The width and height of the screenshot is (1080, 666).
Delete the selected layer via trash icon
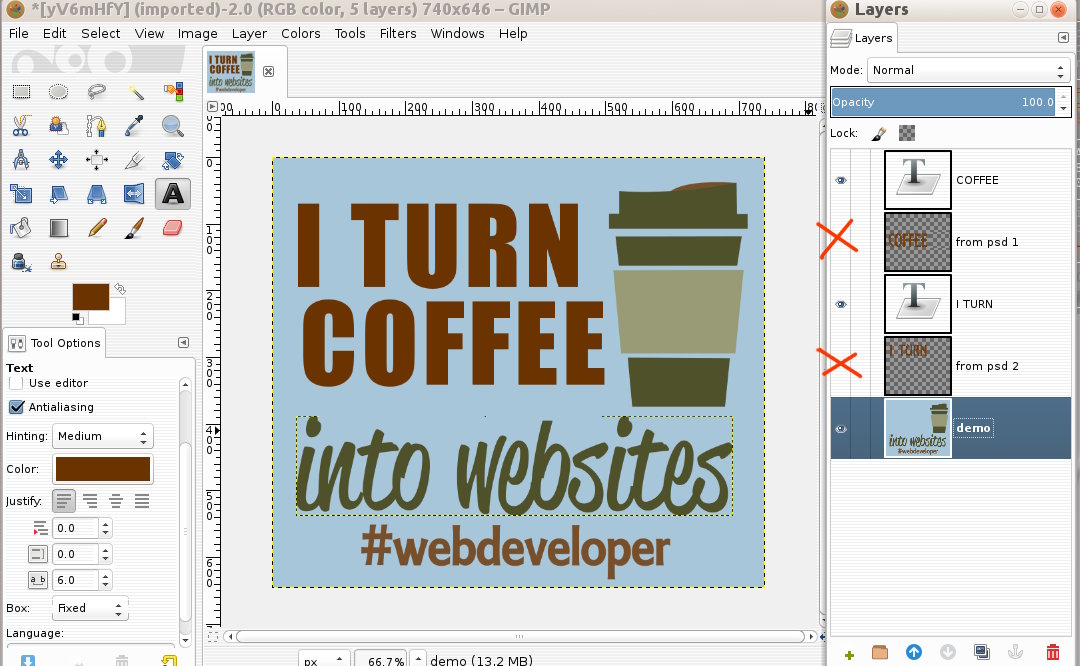(x=1052, y=652)
